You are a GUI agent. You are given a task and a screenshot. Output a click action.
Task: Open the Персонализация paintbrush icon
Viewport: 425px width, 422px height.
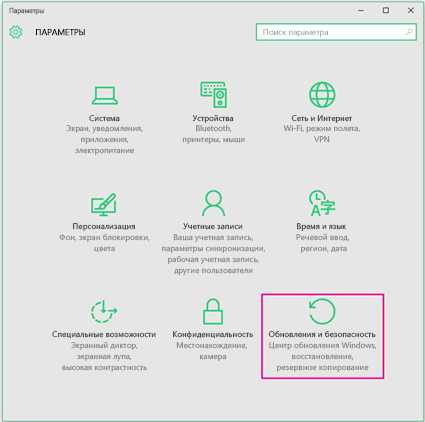(104, 204)
